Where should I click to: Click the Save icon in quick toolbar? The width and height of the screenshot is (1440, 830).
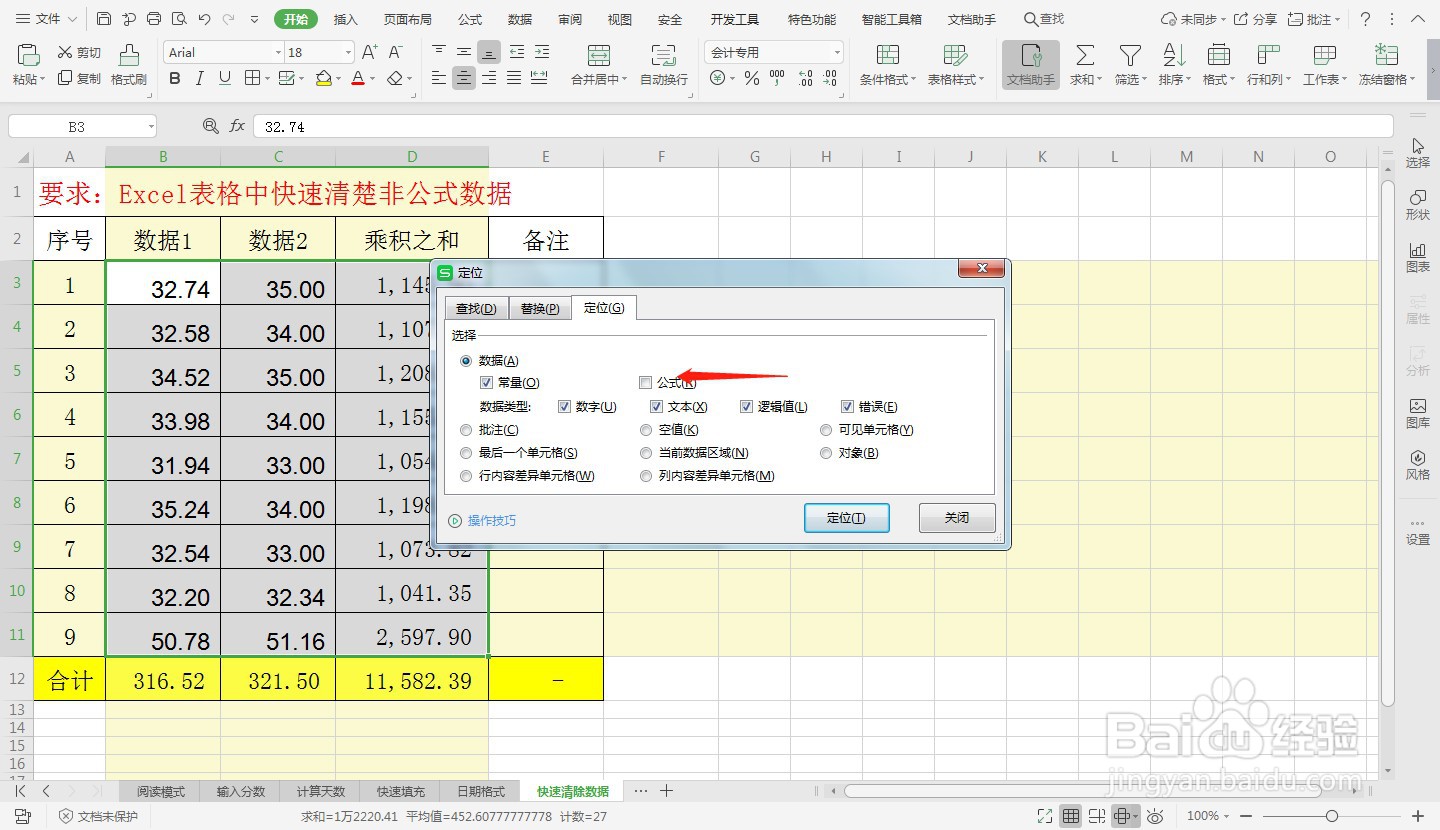pos(105,19)
